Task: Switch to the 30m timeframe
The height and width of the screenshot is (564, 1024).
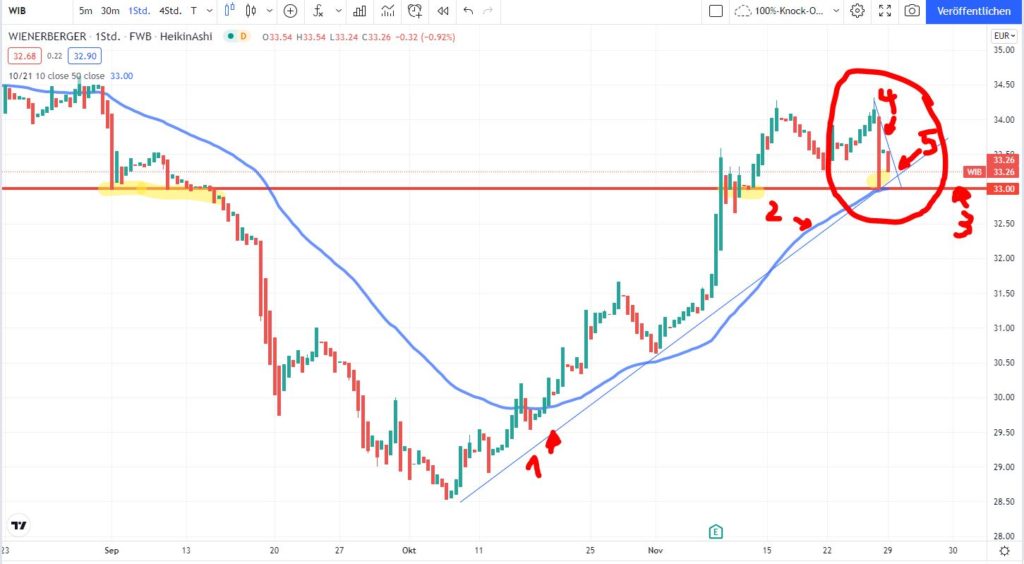Action: 110,11
